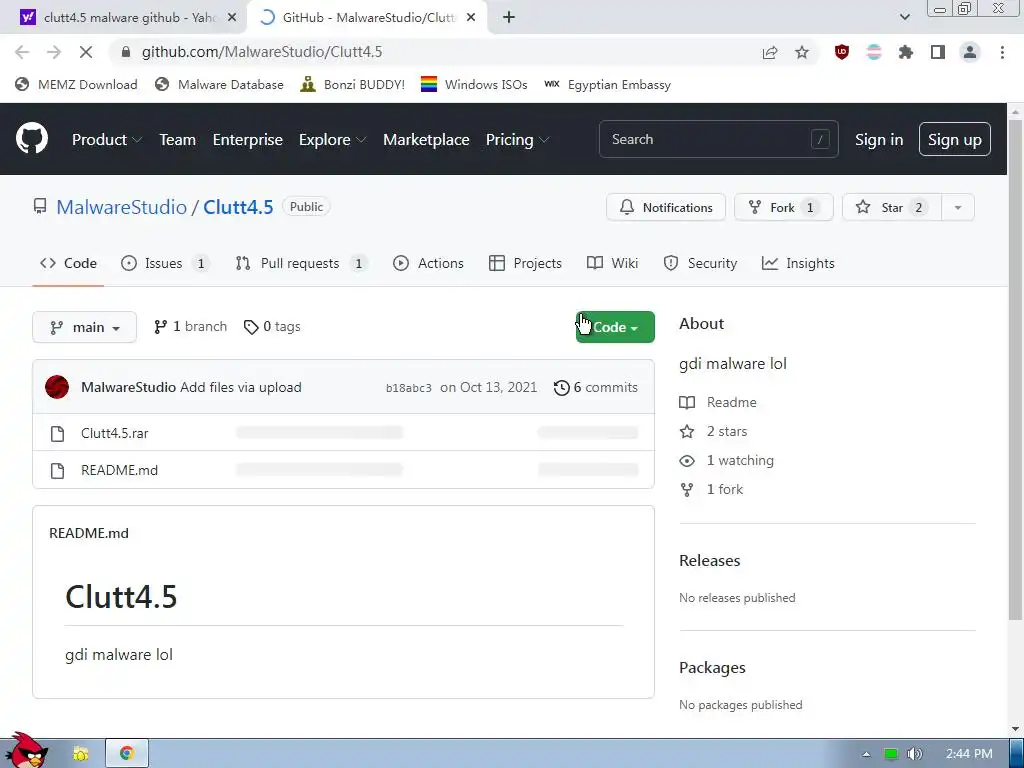The height and width of the screenshot is (768, 1024).
Task: Expand the green Code dropdown button
Action: pos(615,327)
